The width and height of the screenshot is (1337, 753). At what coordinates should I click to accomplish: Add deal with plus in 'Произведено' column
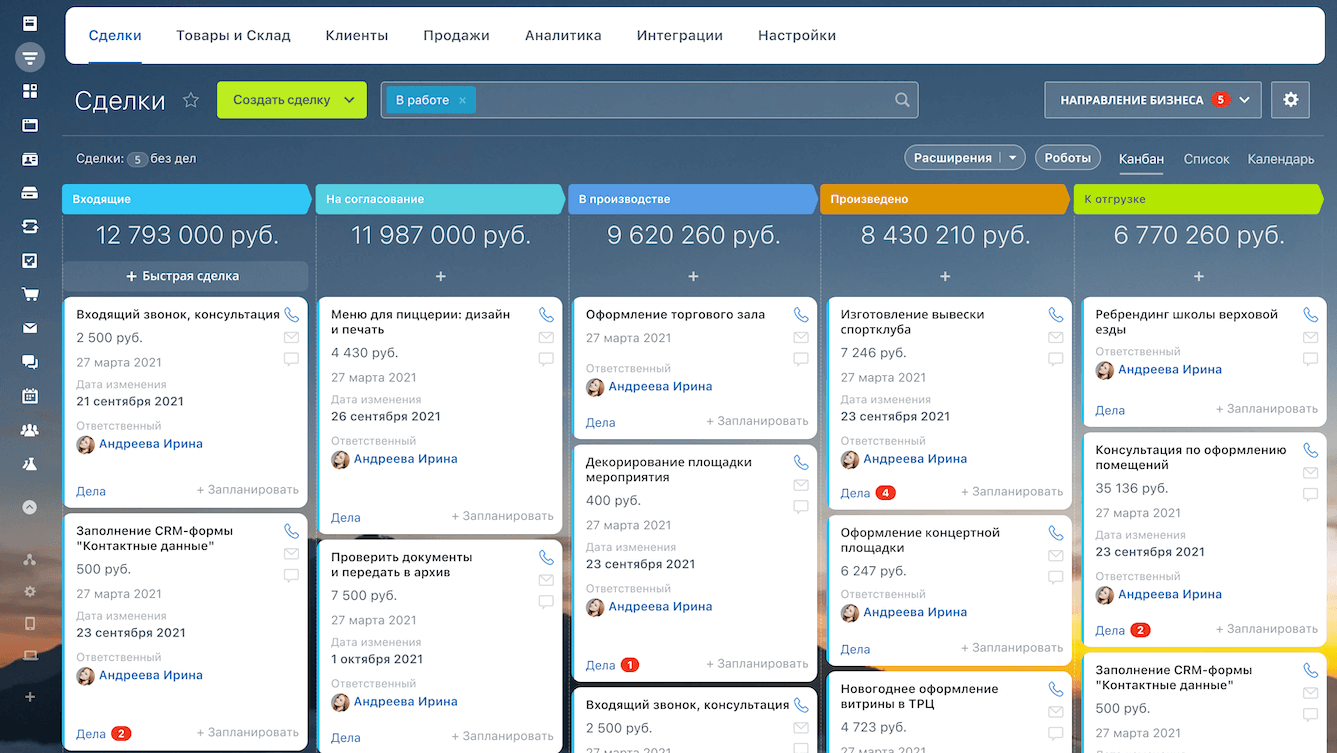click(945, 276)
